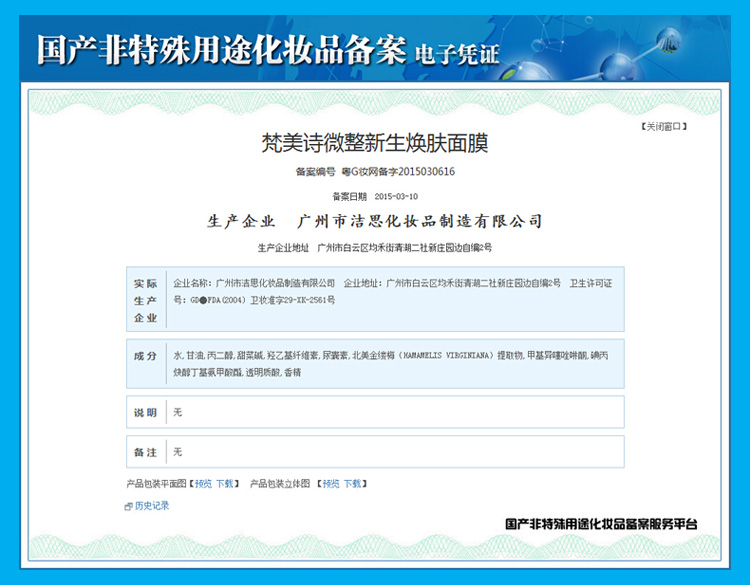This screenshot has width=750, height=585.
Task: Click the 成分 row label
Action: pos(145,356)
